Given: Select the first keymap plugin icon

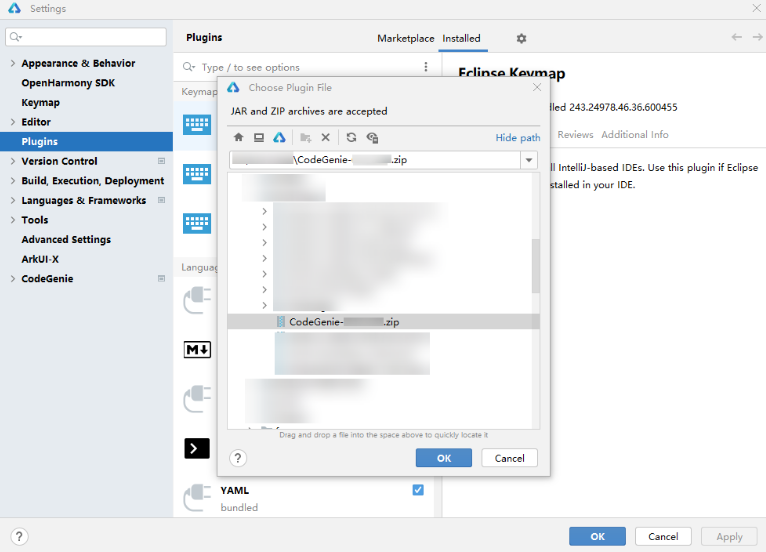Looking at the screenshot, I should pyautogui.click(x=197, y=125).
